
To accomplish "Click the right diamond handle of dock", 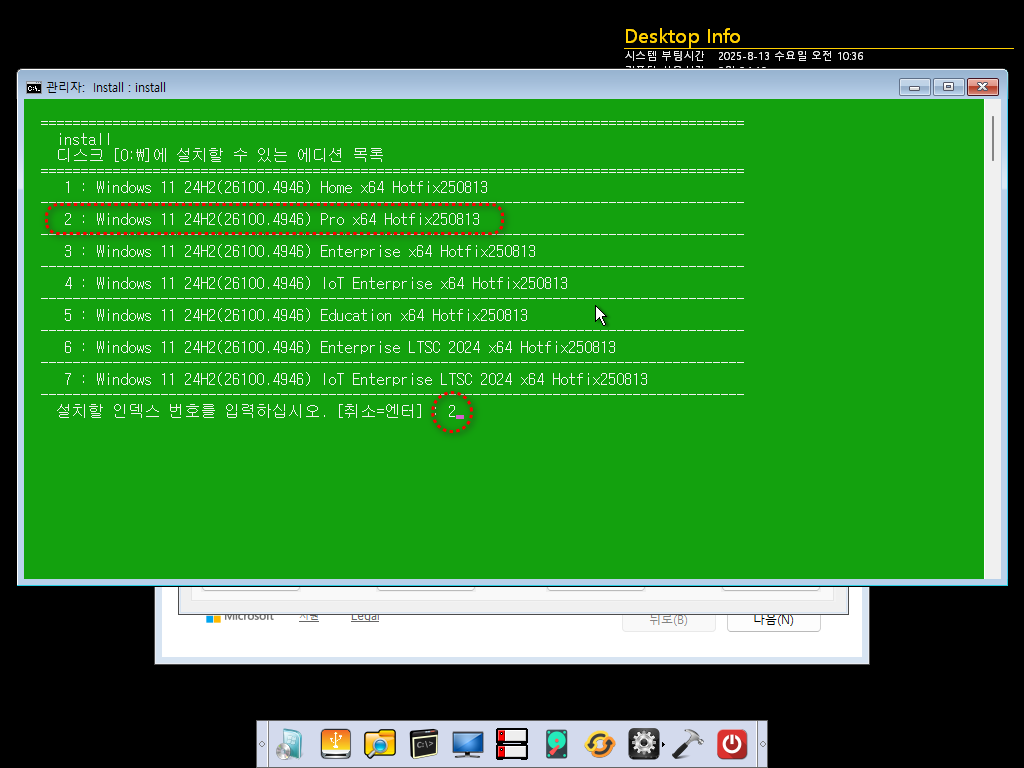I will (762, 744).
